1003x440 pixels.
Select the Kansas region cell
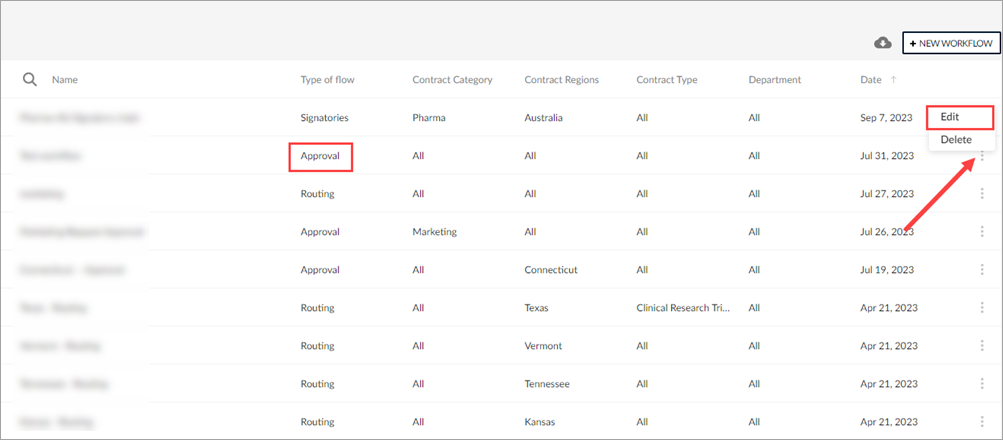(540, 422)
